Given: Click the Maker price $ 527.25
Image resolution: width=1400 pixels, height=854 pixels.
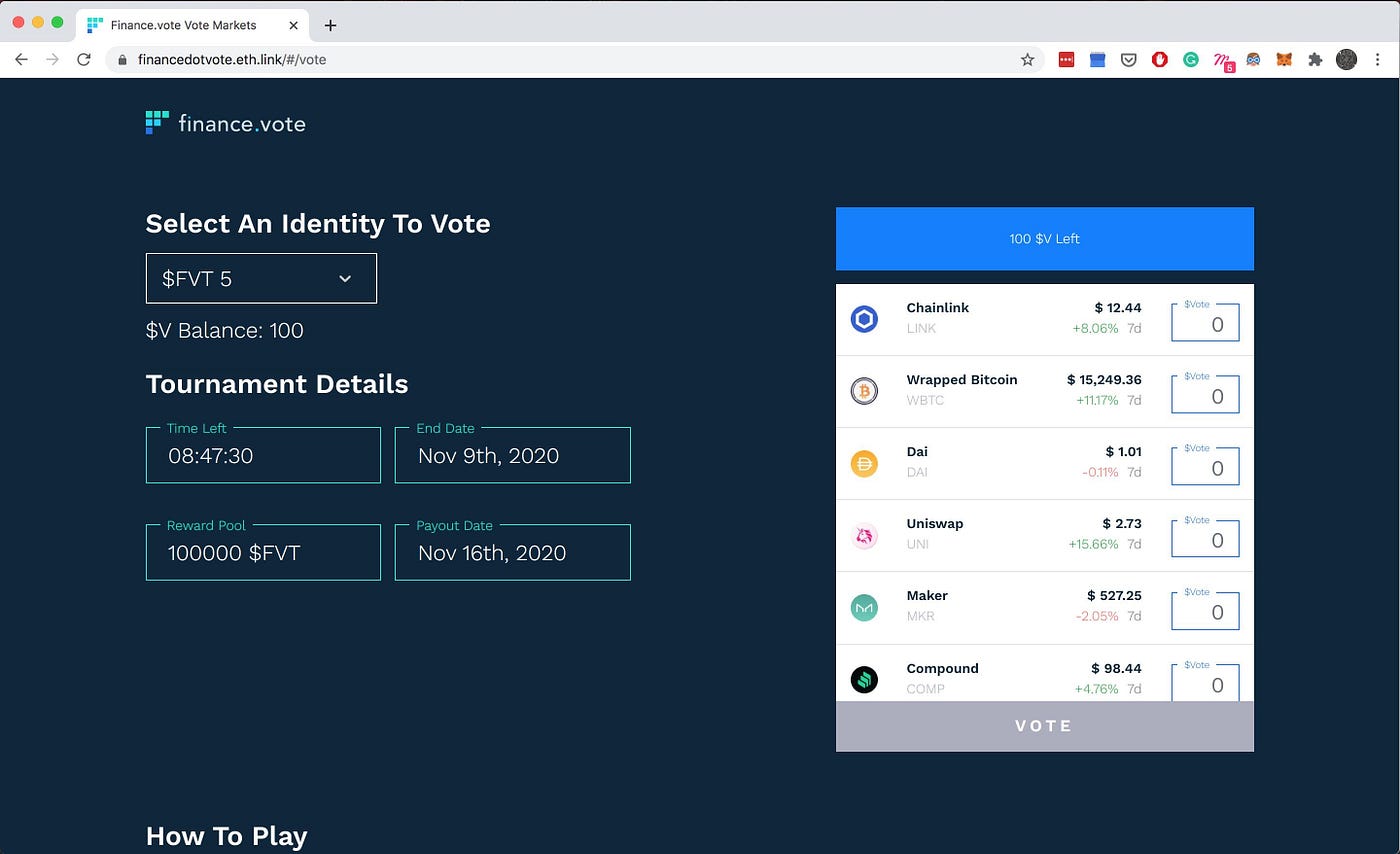Looking at the screenshot, I should (1113, 596).
